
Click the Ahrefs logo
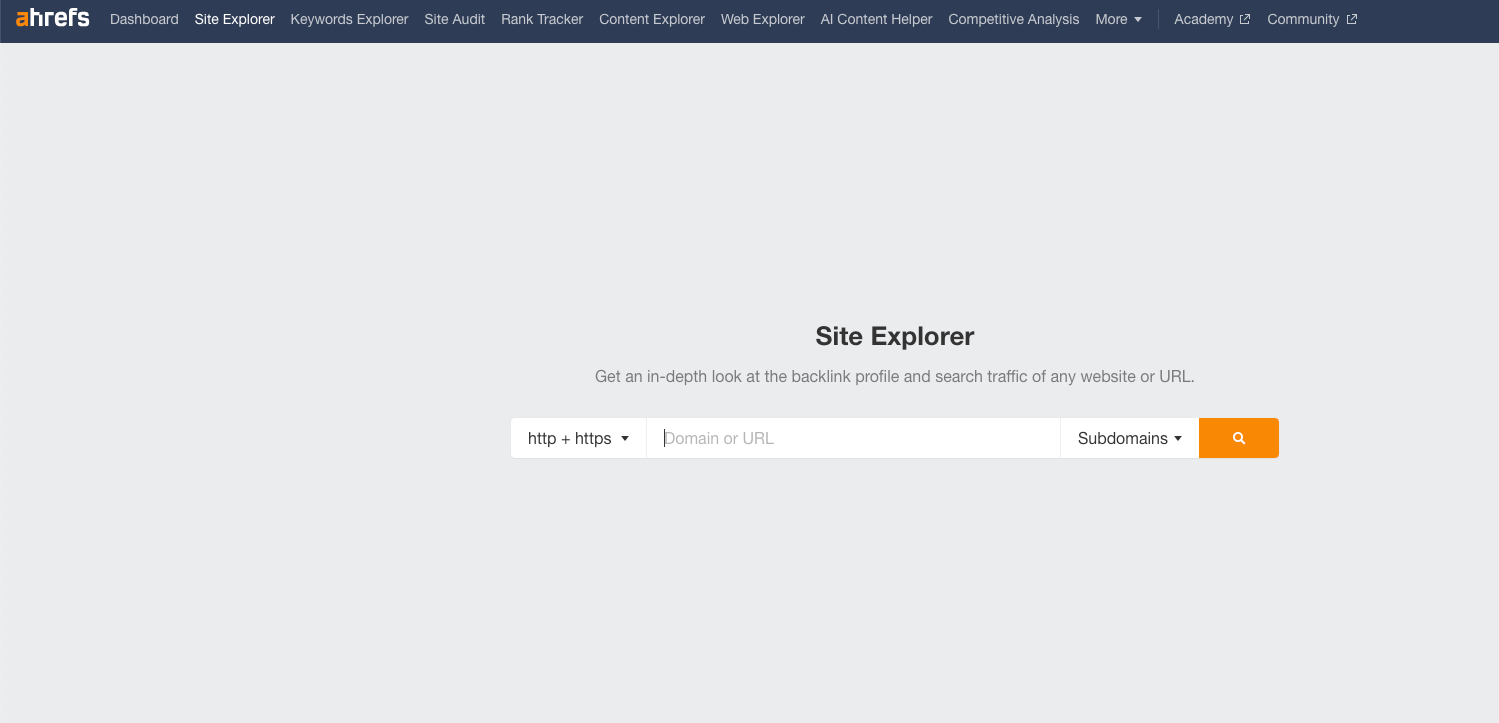click(53, 18)
